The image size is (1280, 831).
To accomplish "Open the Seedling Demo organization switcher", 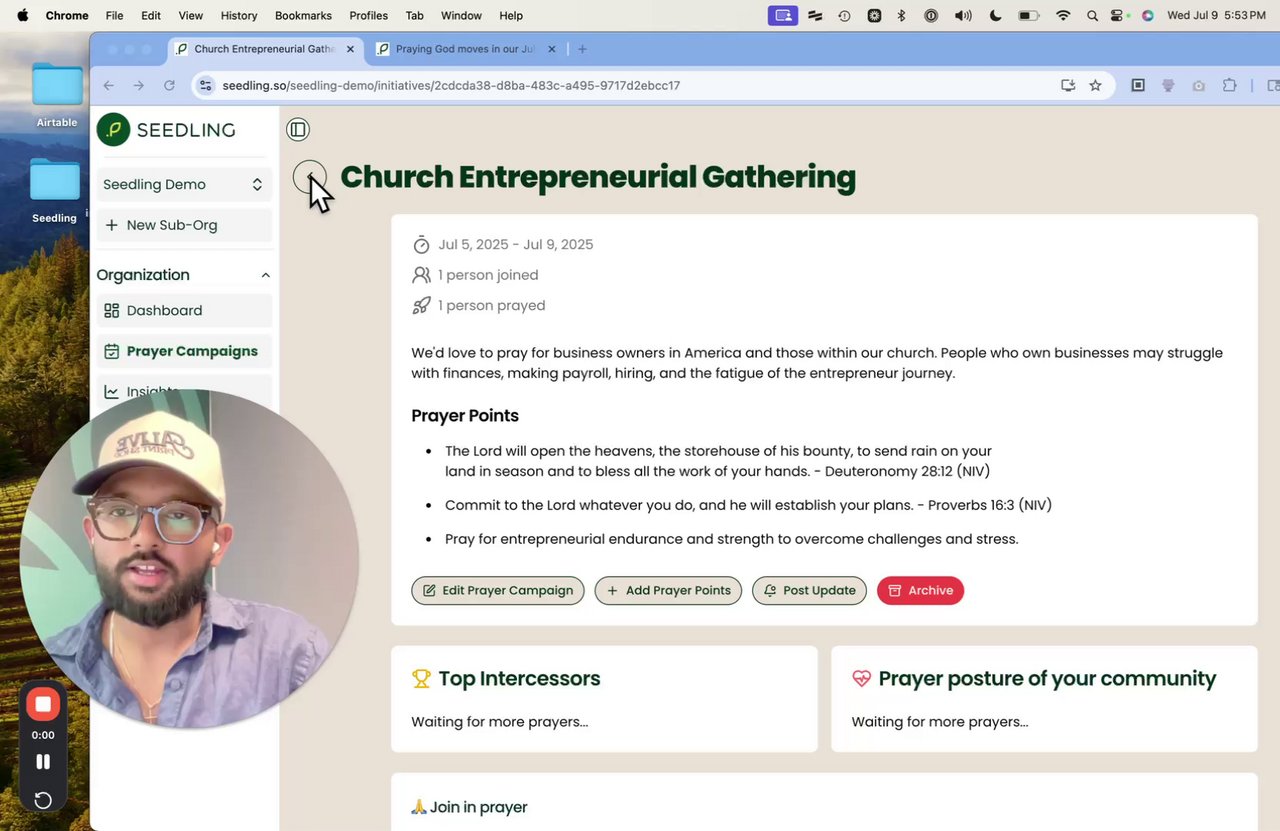I will point(183,184).
